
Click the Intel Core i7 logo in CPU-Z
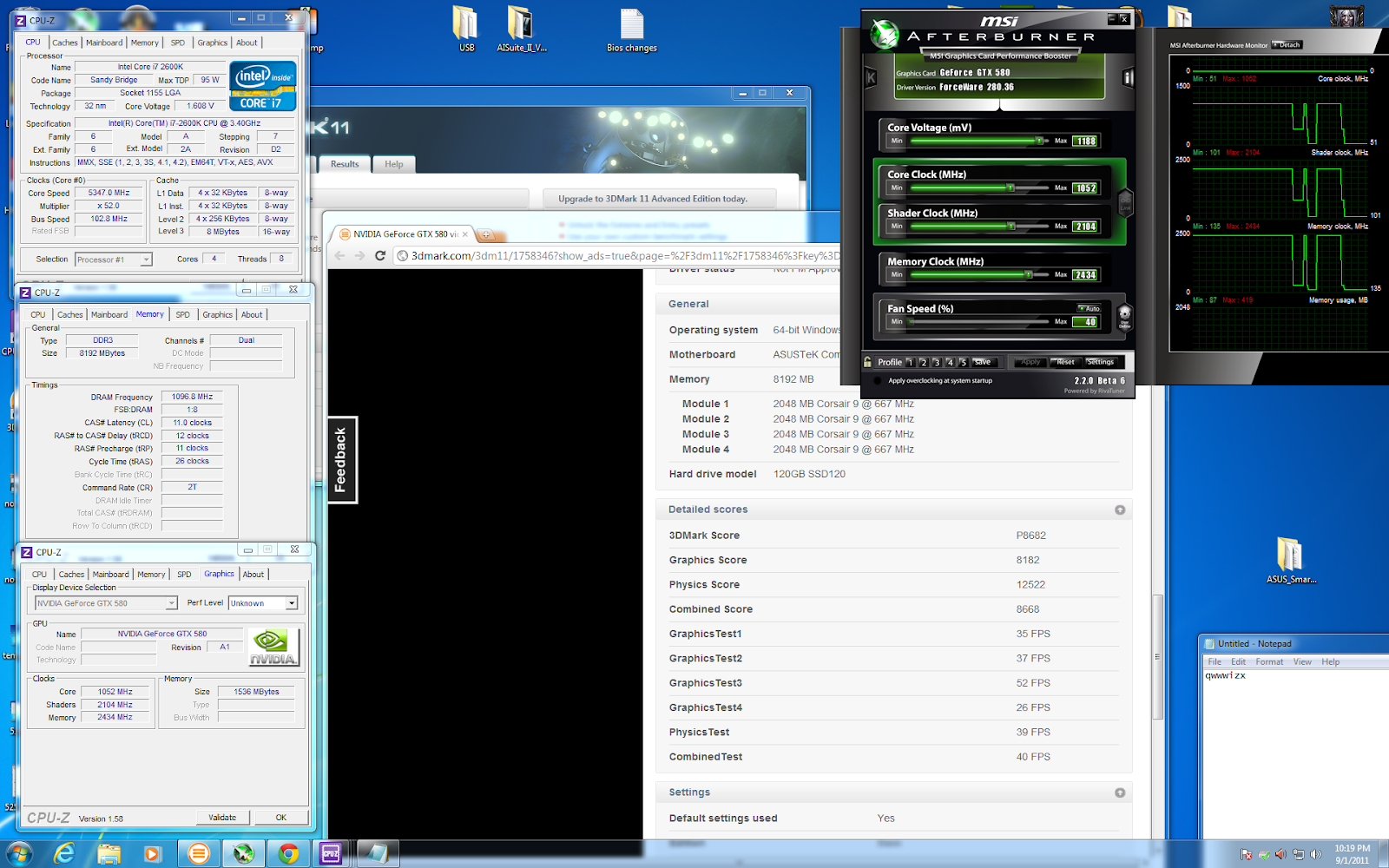[x=262, y=85]
